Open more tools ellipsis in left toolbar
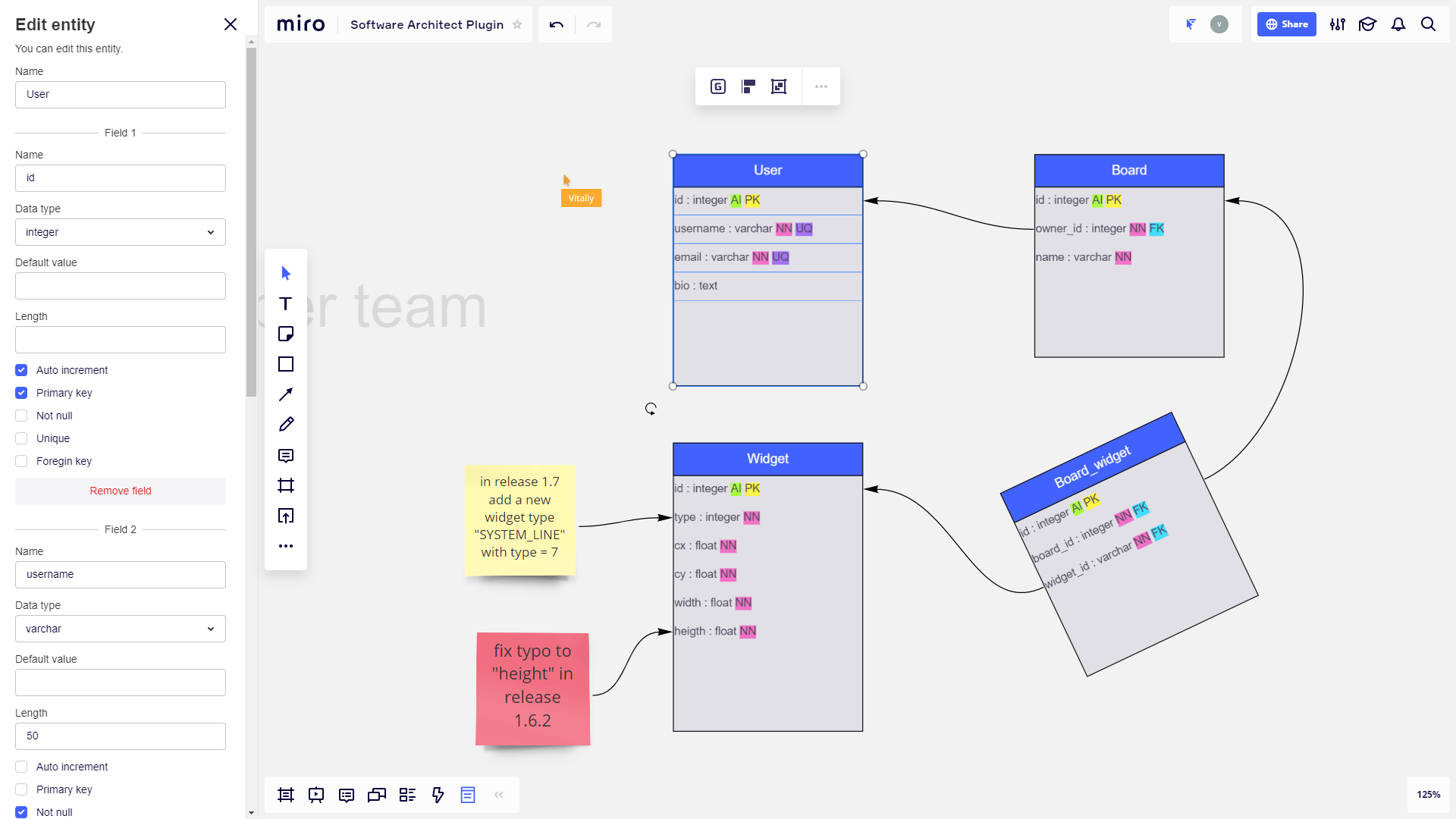The image size is (1456, 819). [286, 546]
